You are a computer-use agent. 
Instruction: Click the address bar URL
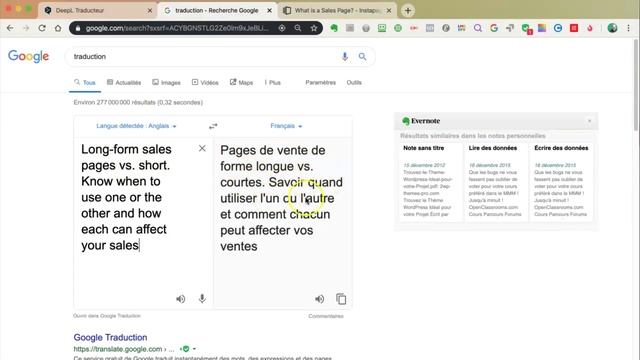pos(177,28)
